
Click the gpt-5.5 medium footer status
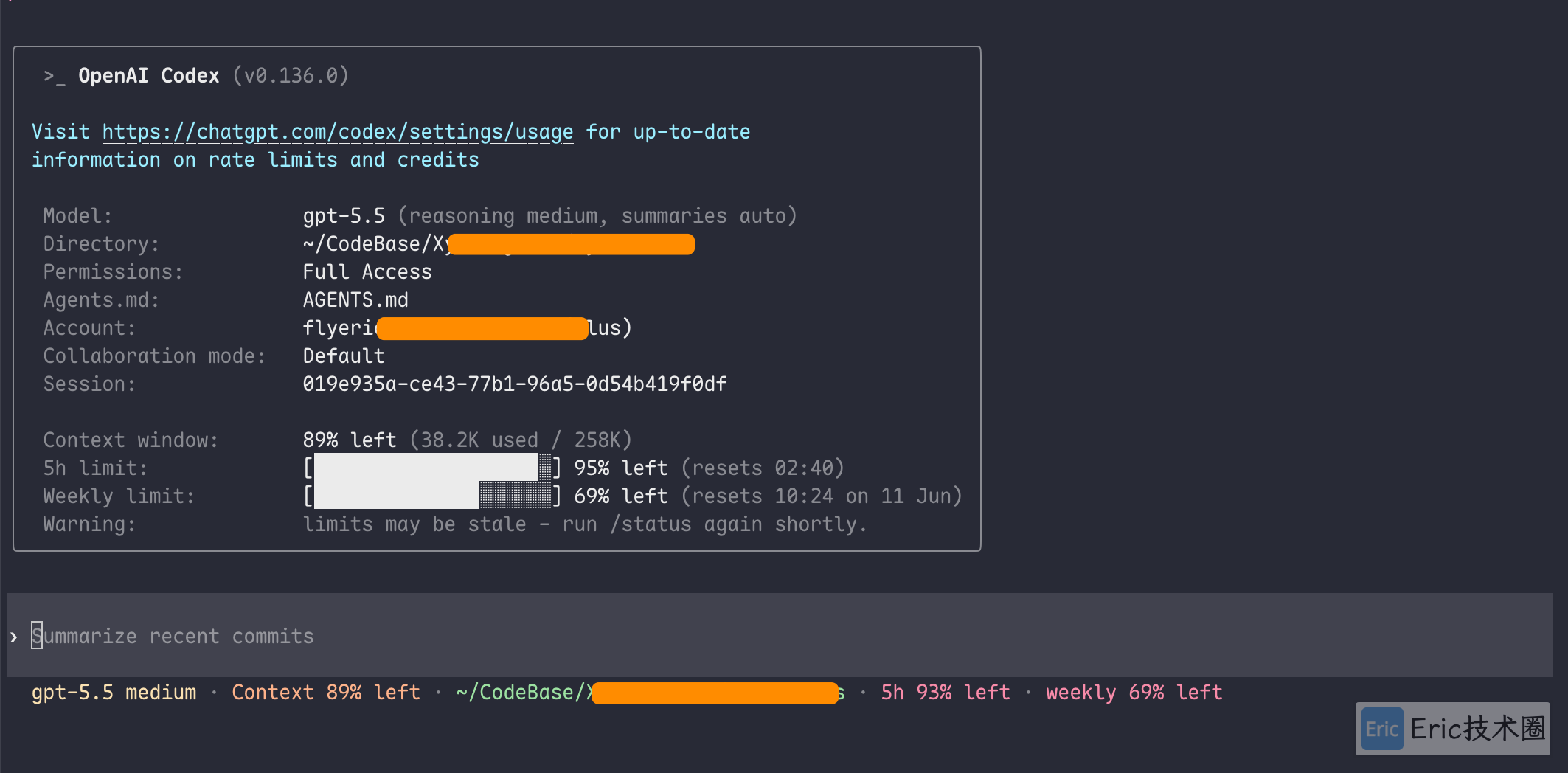pyautogui.click(x=114, y=693)
